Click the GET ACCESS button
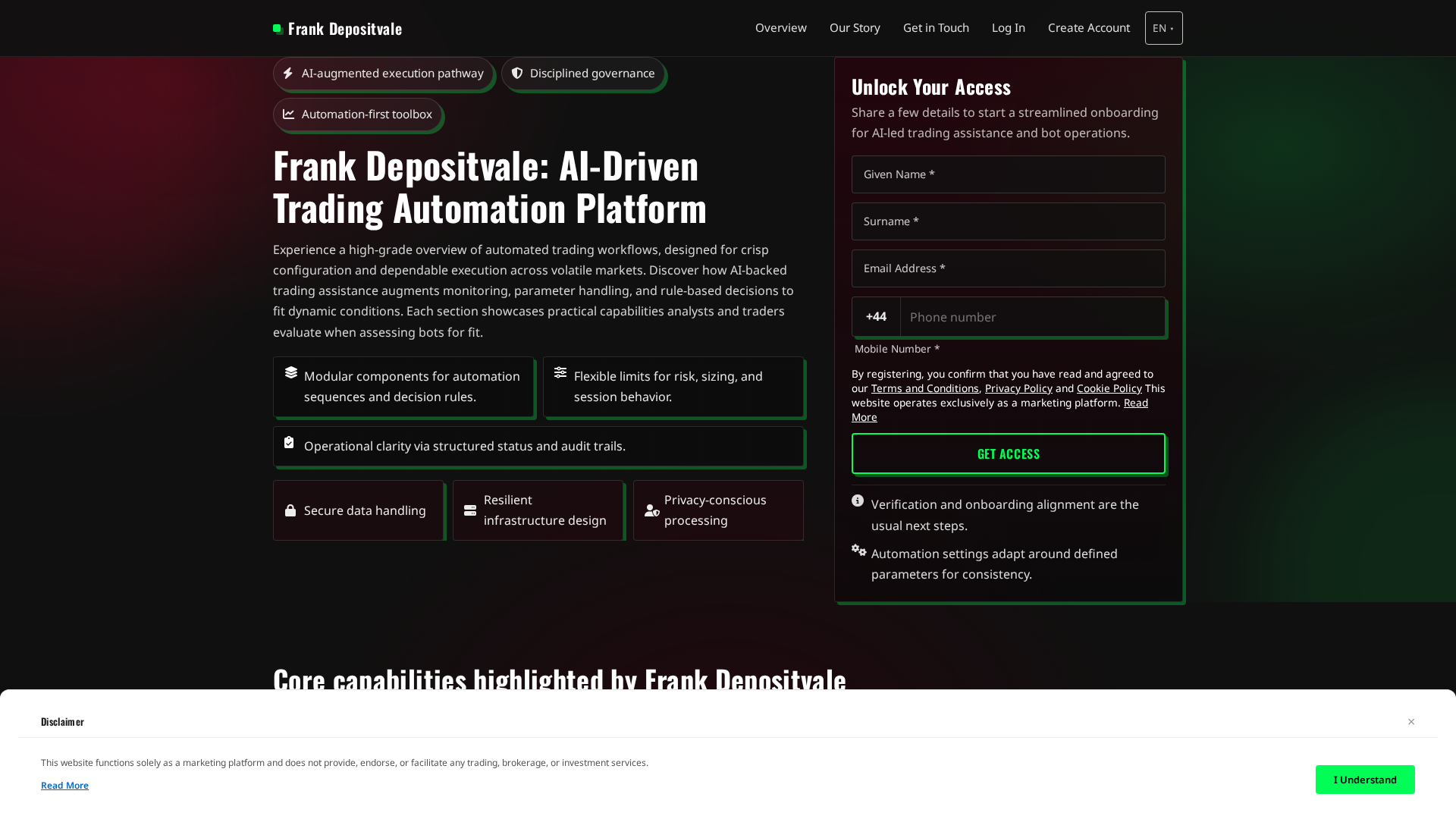The image size is (1456, 819). click(x=1009, y=453)
